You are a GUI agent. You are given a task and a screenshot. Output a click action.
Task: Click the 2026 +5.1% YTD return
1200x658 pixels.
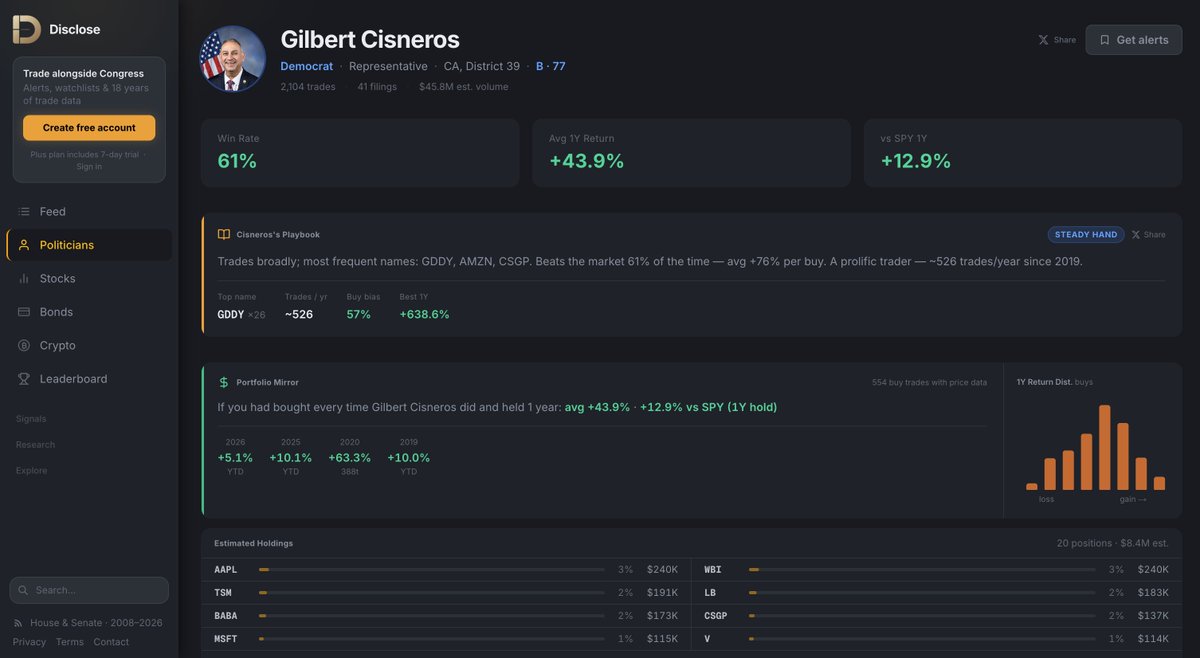click(235, 457)
